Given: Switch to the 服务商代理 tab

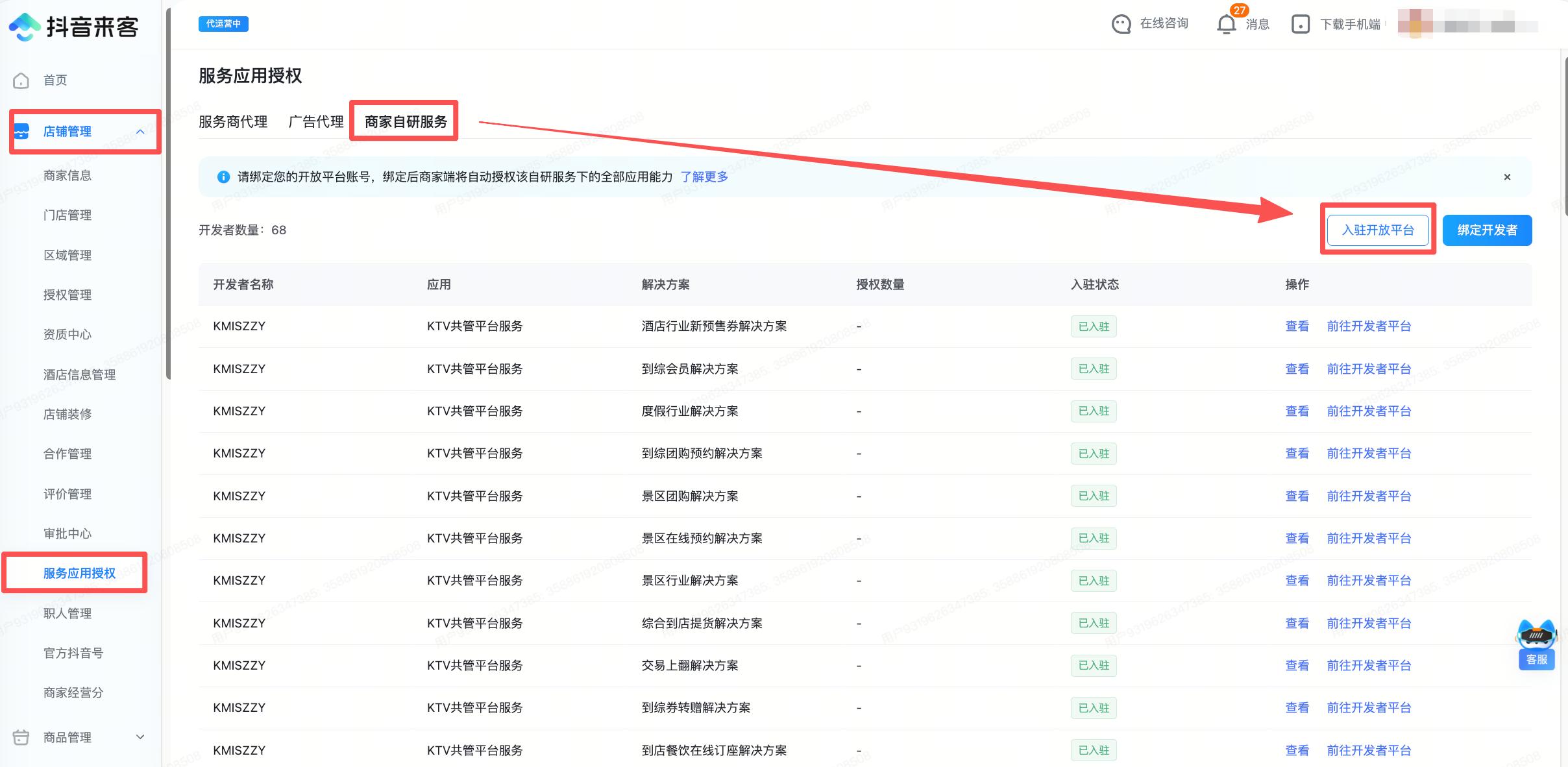Looking at the screenshot, I should click(233, 121).
